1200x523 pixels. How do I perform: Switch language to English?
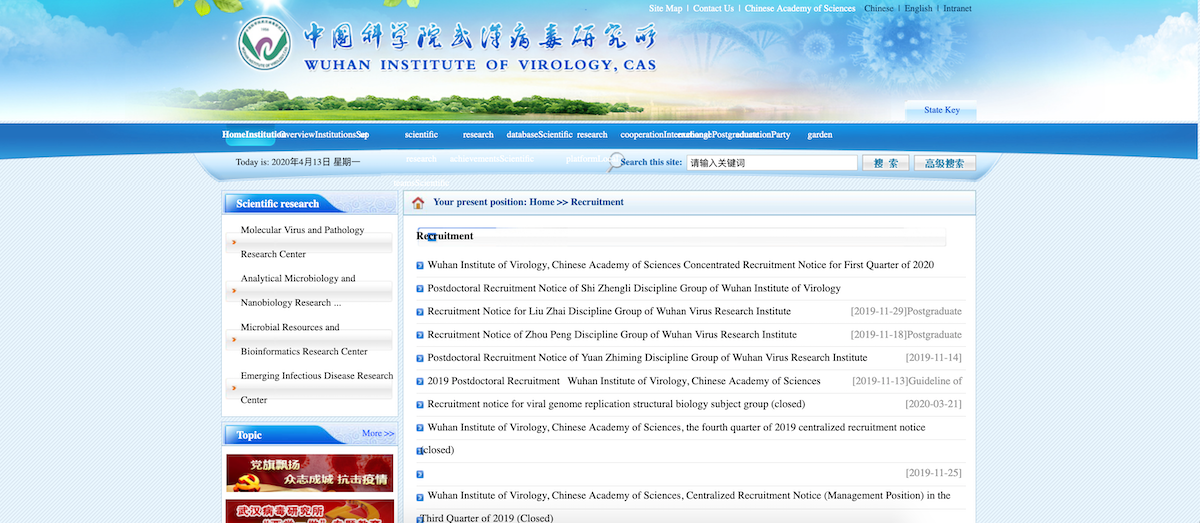[918, 9]
